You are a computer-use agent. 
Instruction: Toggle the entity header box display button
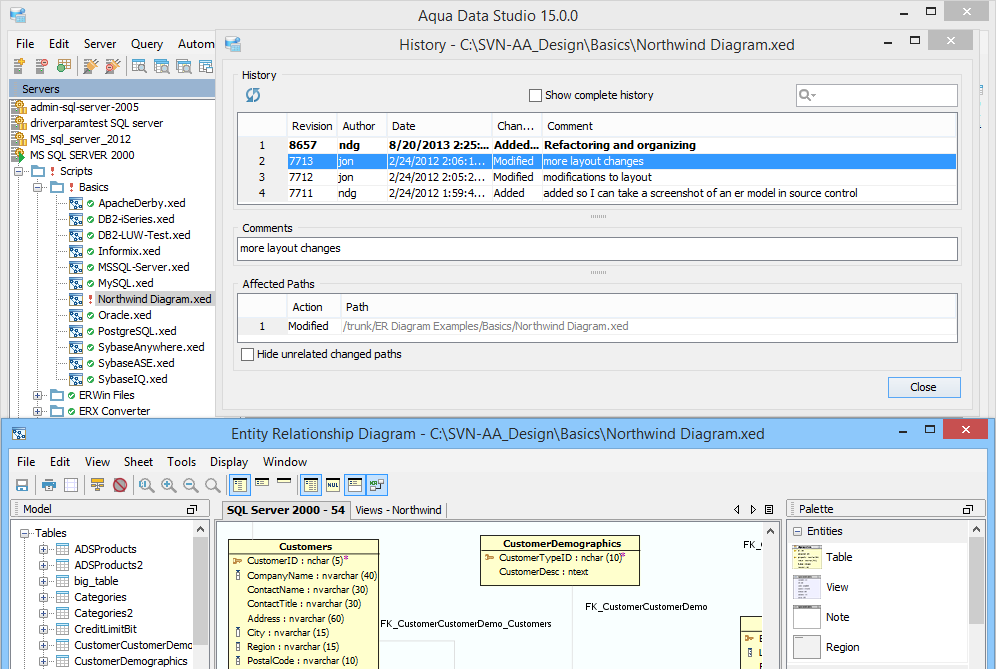tap(355, 485)
